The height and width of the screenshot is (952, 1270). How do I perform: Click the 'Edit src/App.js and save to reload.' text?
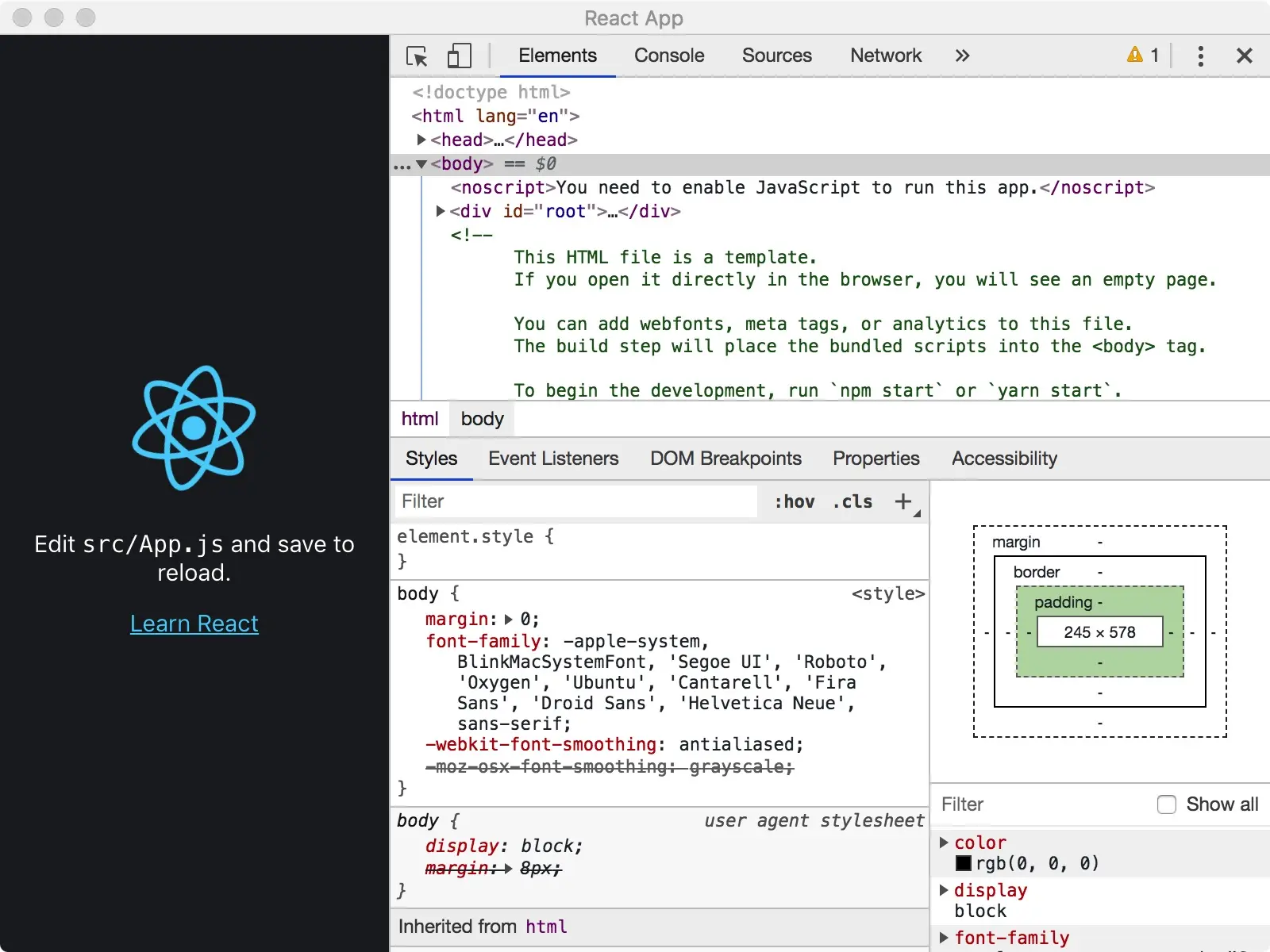[194, 559]
